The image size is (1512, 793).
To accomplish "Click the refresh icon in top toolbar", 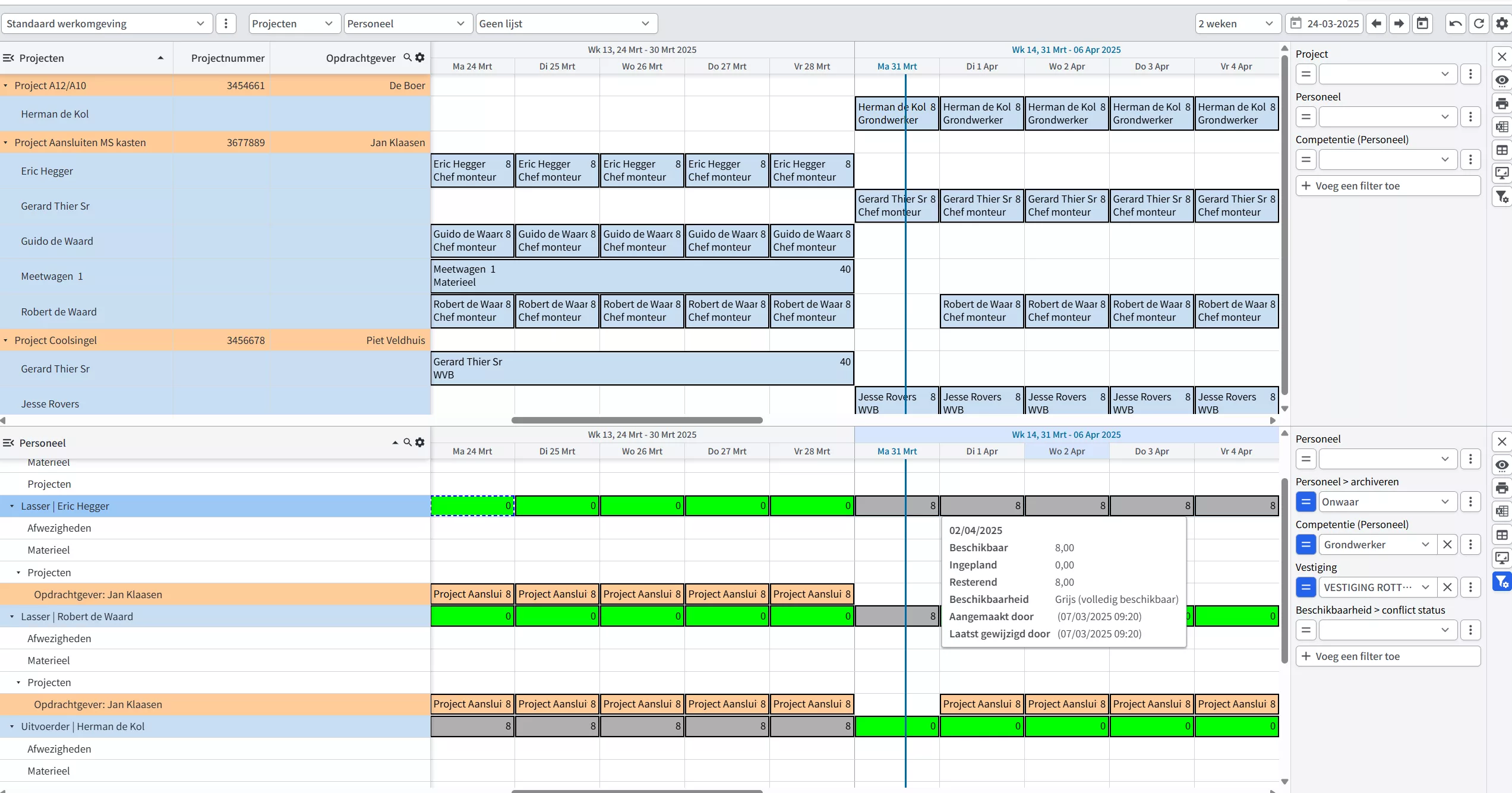I will [1479, 24].
